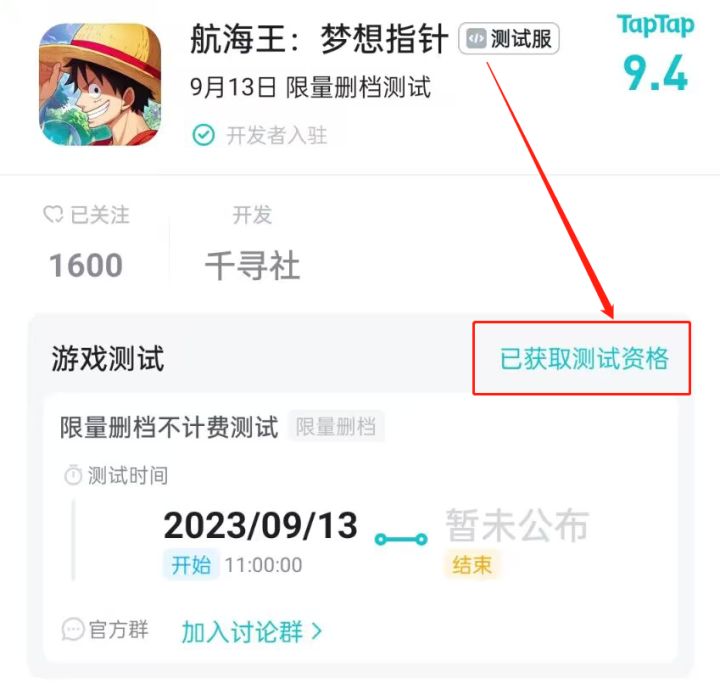Toggle the 已关注 heart follow icon
This screenshot has height=684, width=720.
point(53,214)
